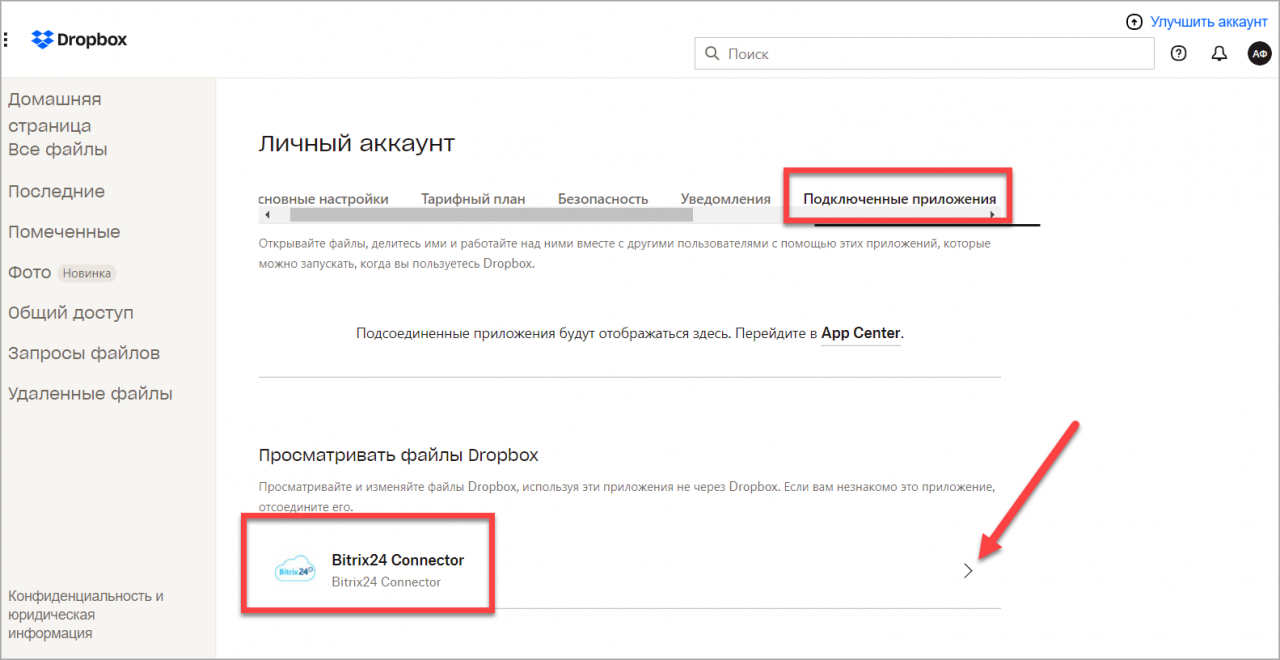The image size is (1280, 660).
Task: Click the horizontal tab scrollbar thumb
Action: tap(490, 215)
